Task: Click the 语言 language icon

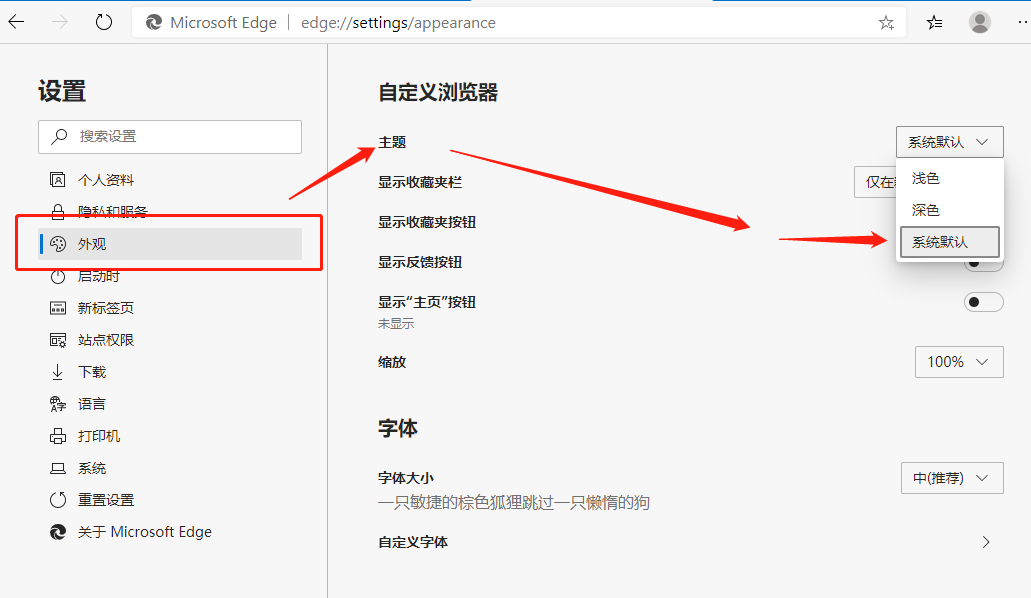Action: [58, 404]
